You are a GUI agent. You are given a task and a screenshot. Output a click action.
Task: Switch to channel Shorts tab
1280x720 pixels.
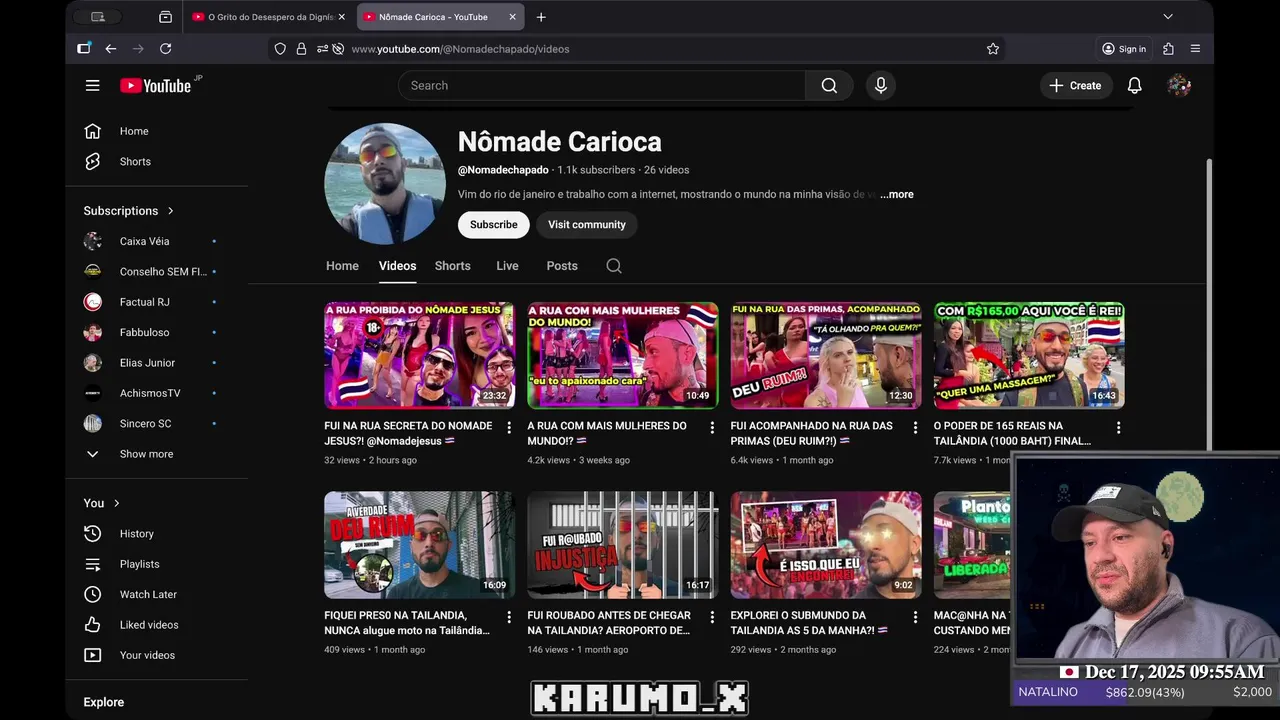coord(453,266)
